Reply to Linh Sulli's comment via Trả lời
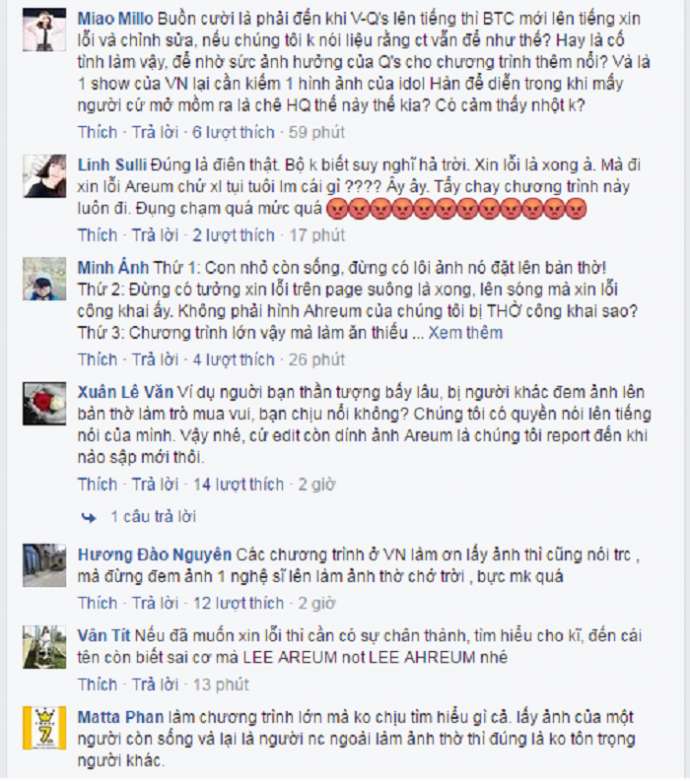 [x=155, y=235]
